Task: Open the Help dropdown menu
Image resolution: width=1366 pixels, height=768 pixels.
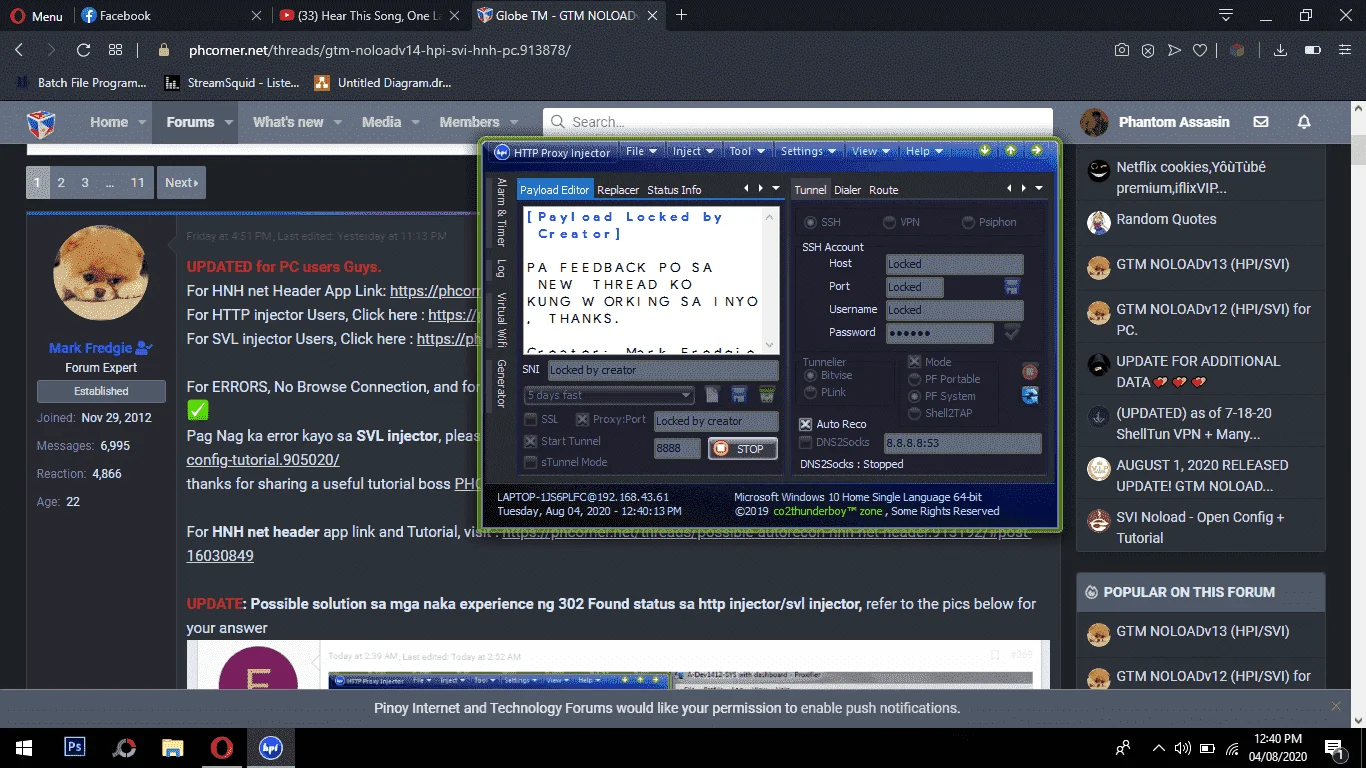Action: [x=924, y=151]
